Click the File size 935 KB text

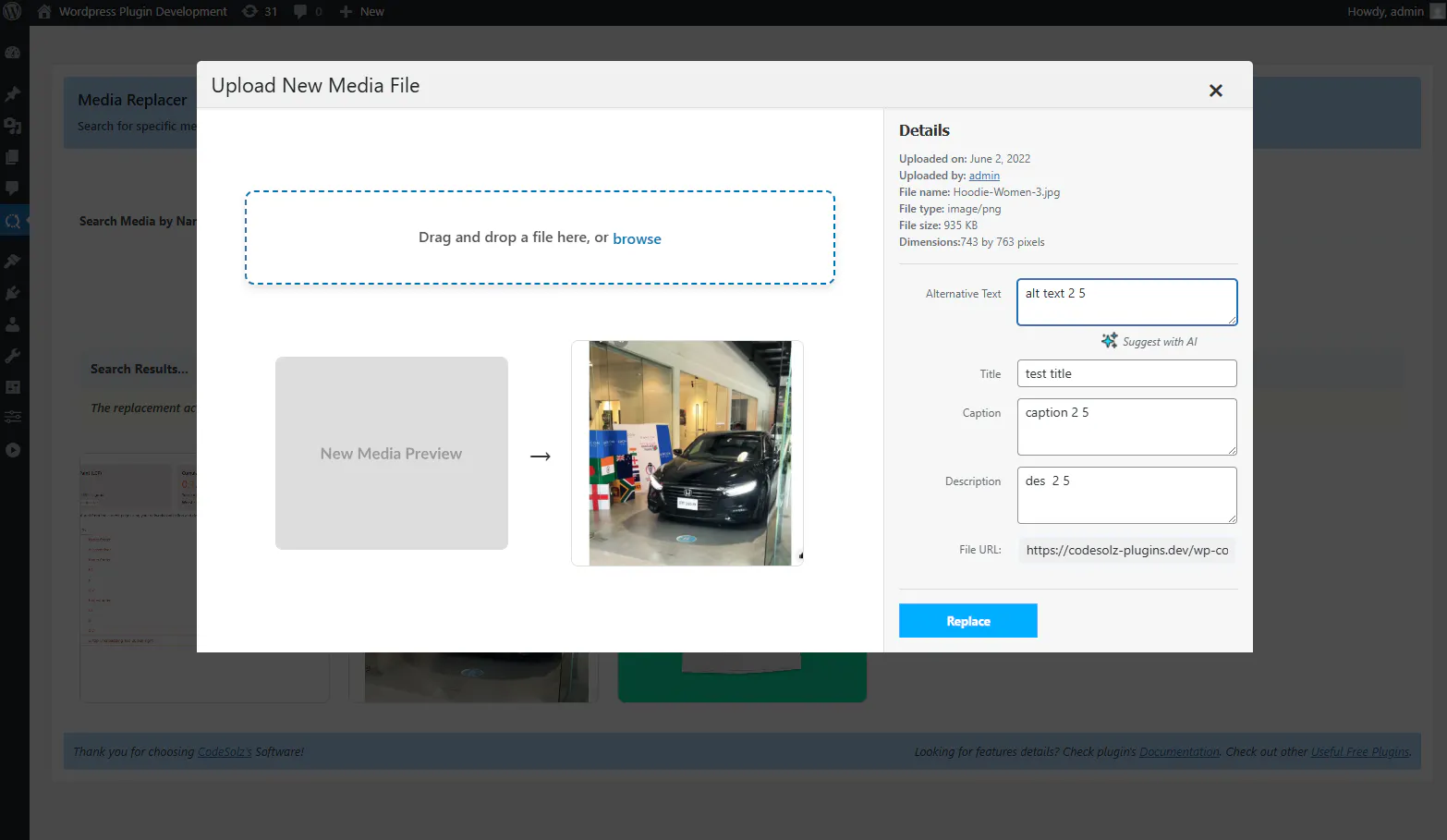[x=938, y=225]
